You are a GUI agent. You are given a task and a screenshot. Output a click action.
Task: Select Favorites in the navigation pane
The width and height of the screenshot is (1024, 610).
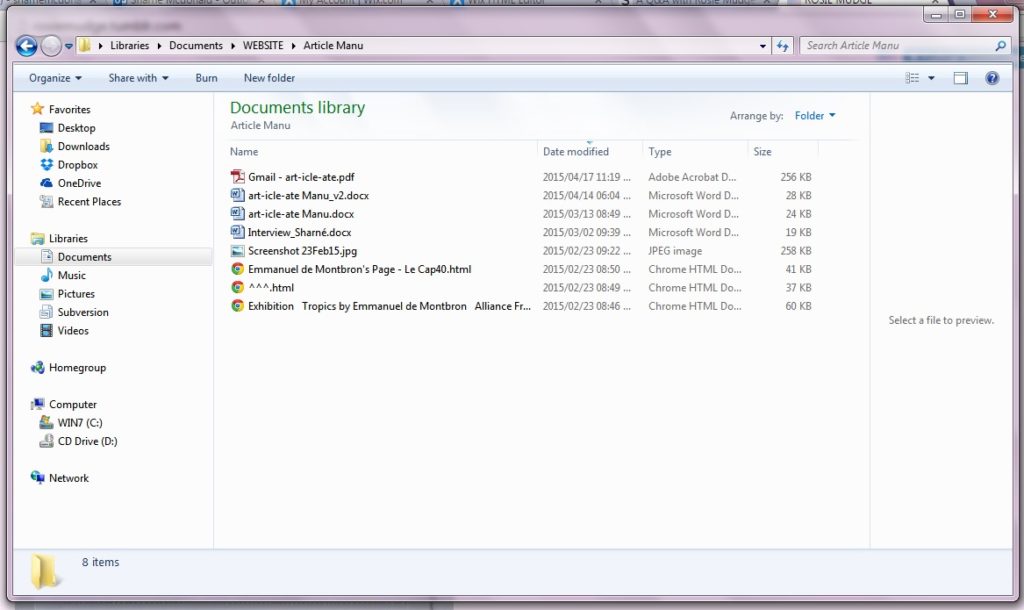coord(69,110)
